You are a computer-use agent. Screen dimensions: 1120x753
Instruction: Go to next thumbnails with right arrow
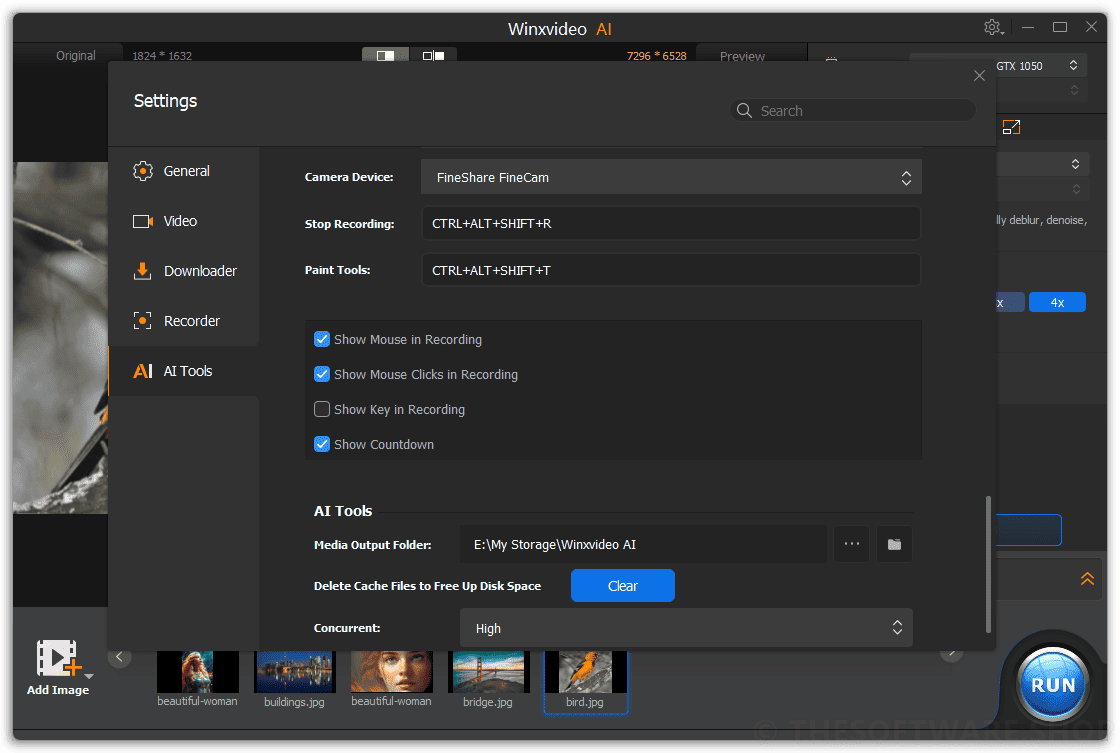tap(951, 653)
